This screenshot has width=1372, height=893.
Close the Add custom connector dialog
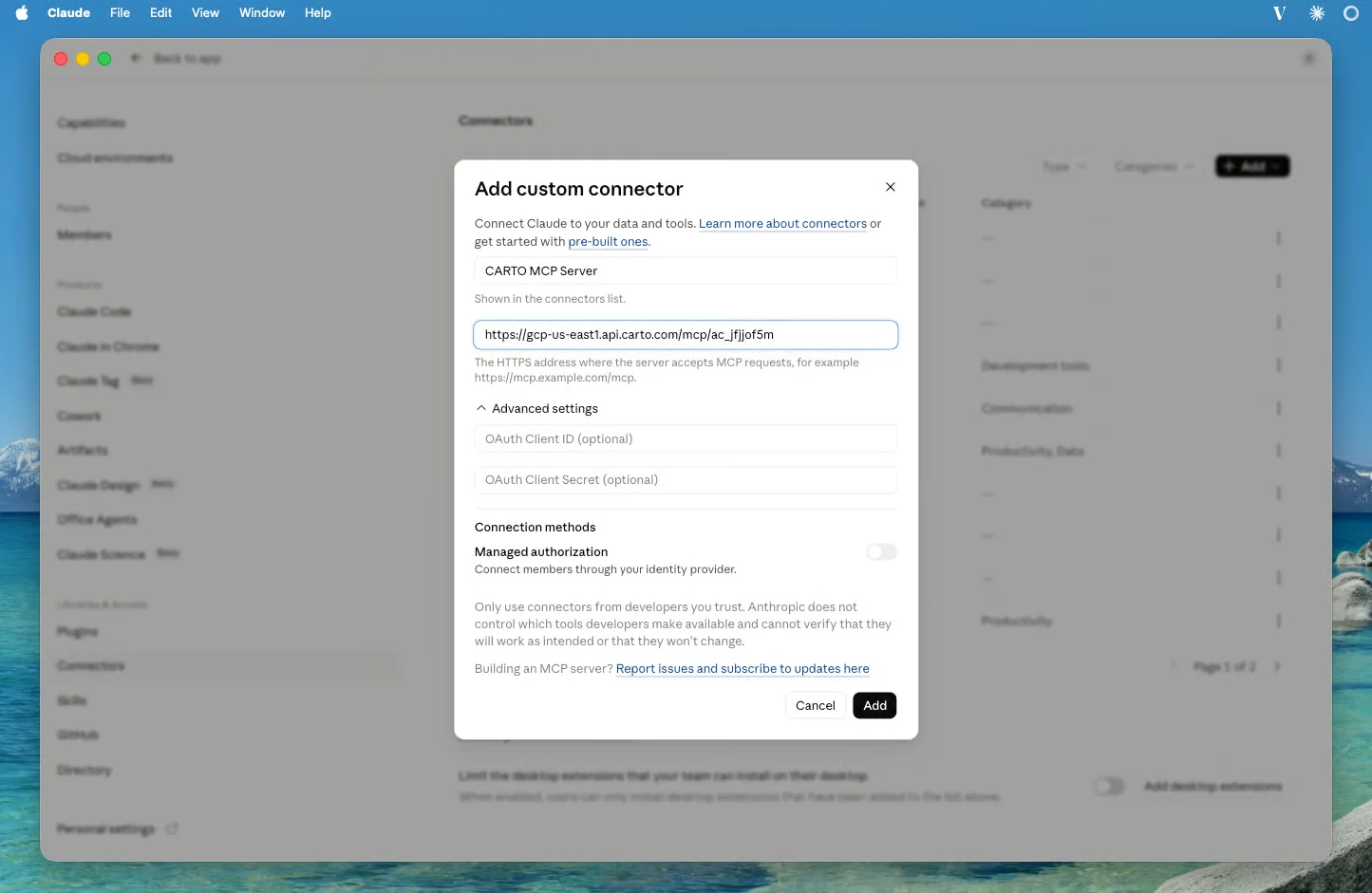(x=890, y=187)
